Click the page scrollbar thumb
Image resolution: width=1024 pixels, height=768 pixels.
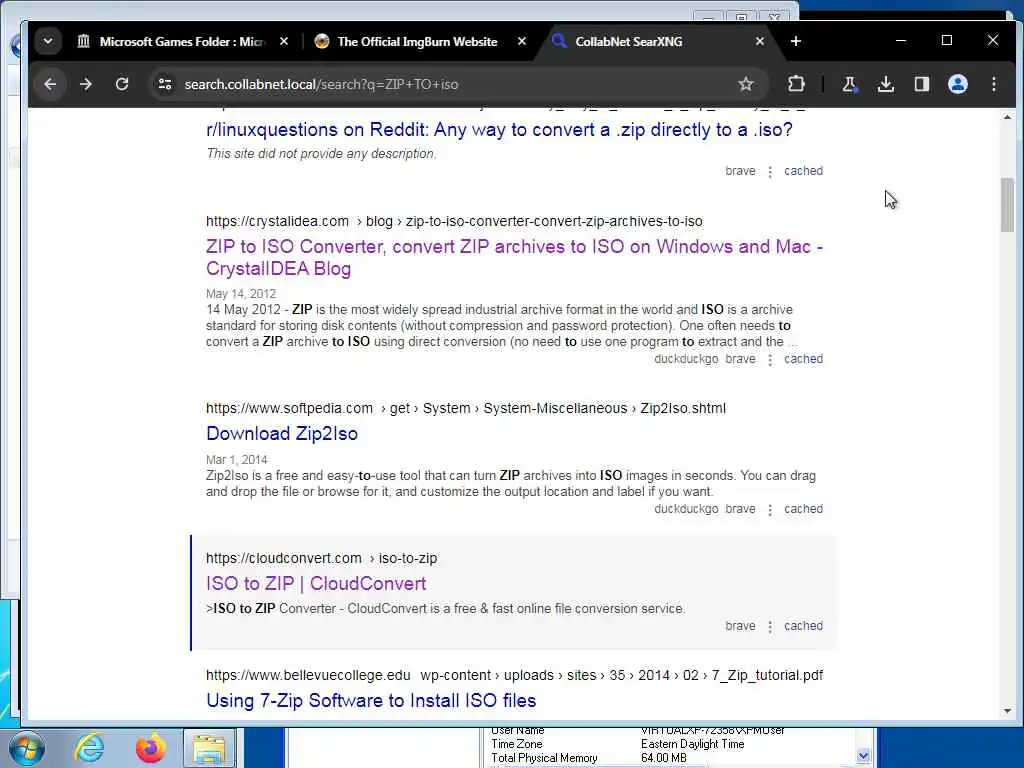(1007, 204)
